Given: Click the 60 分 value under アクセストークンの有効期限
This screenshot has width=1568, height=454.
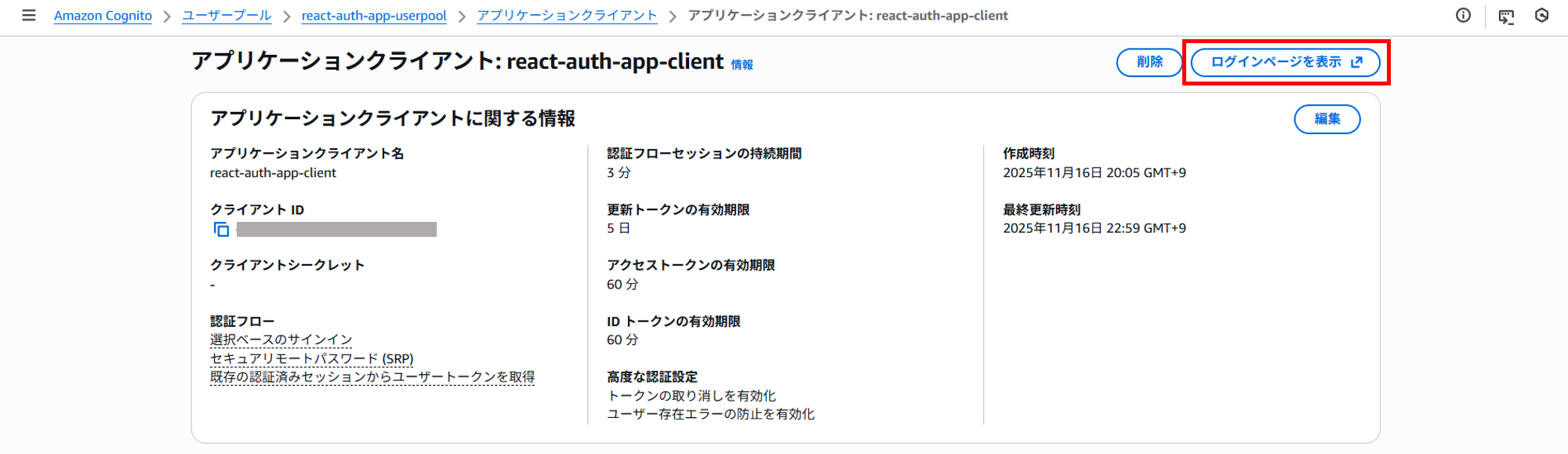Looking at the screenshot, I should (622, 284).
